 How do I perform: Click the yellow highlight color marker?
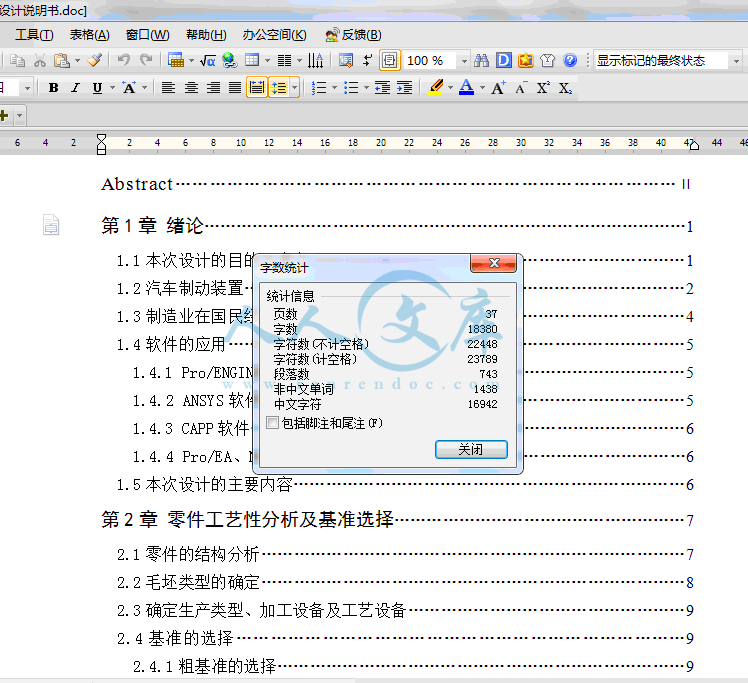[435, 88]
